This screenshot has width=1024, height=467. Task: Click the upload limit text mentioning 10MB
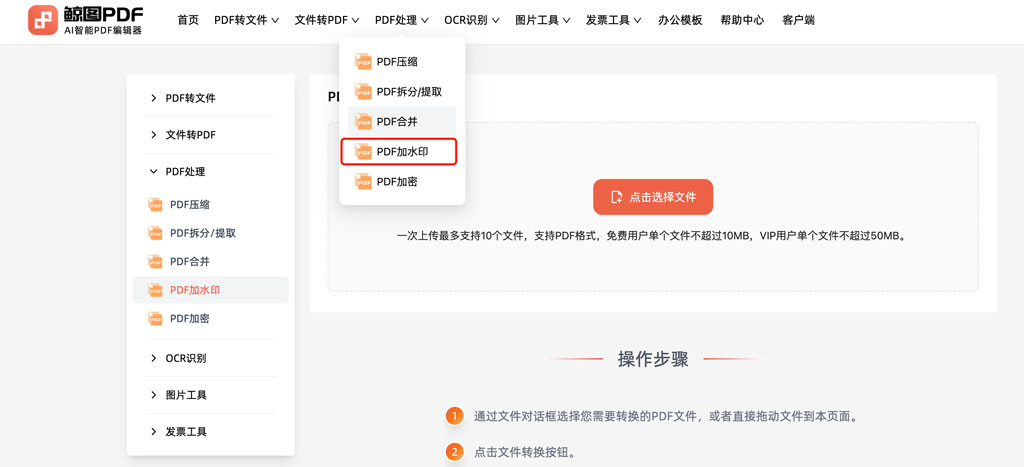(x=652, y=236)
